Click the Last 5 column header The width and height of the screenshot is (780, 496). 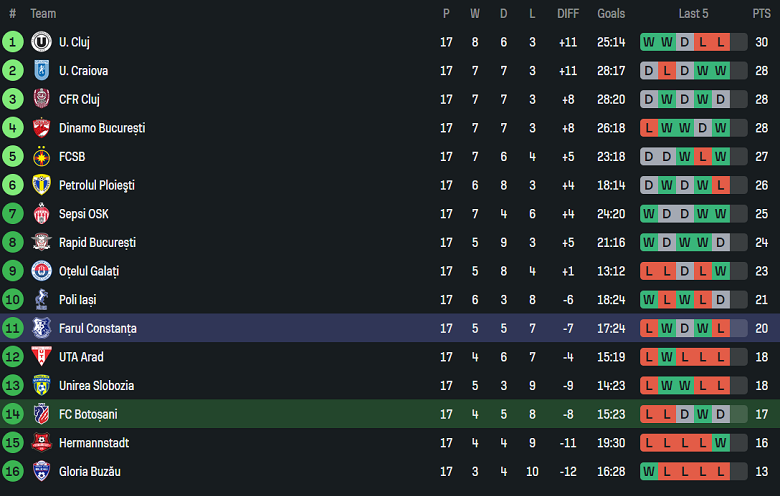point(693,14)
